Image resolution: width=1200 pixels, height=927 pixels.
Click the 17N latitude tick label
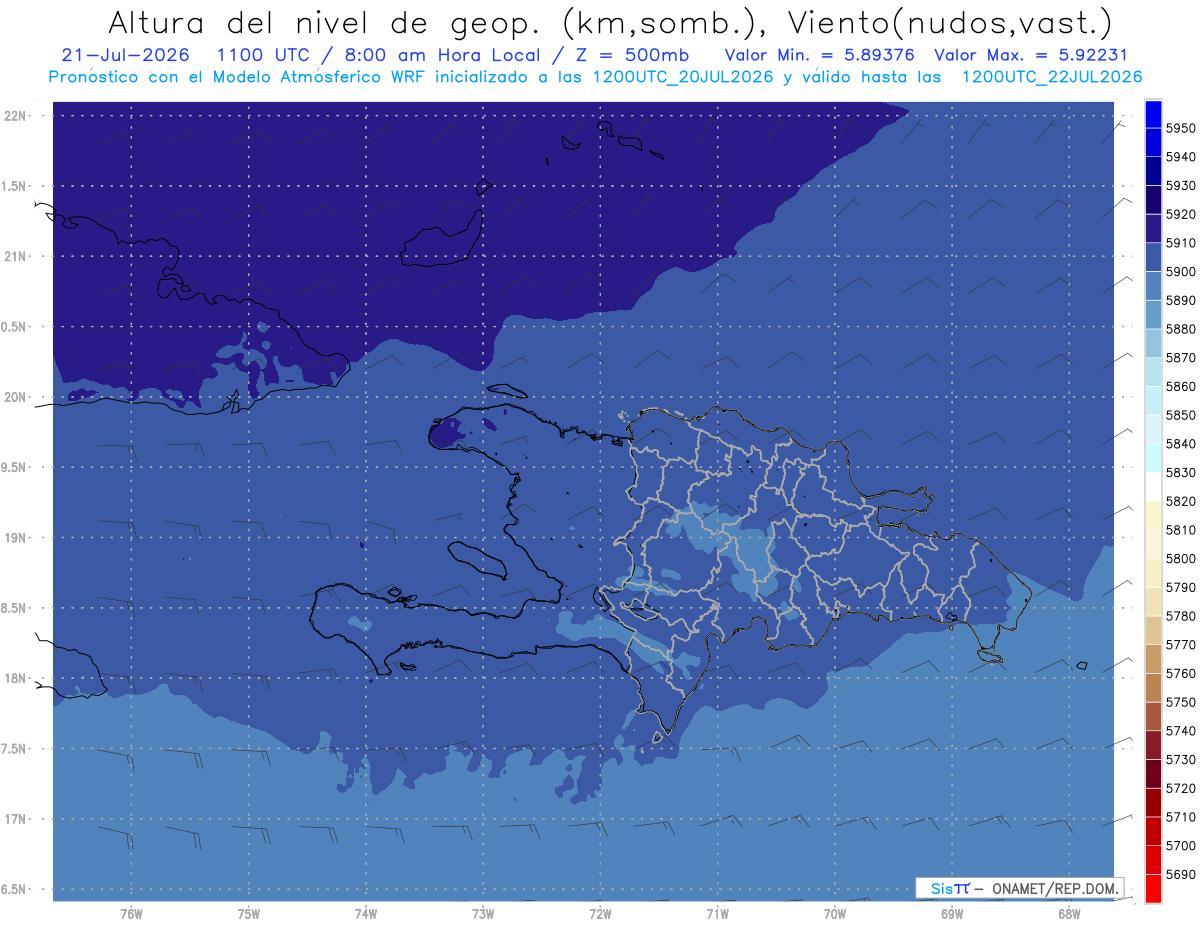pyautogui.click(x=17, y=819)
